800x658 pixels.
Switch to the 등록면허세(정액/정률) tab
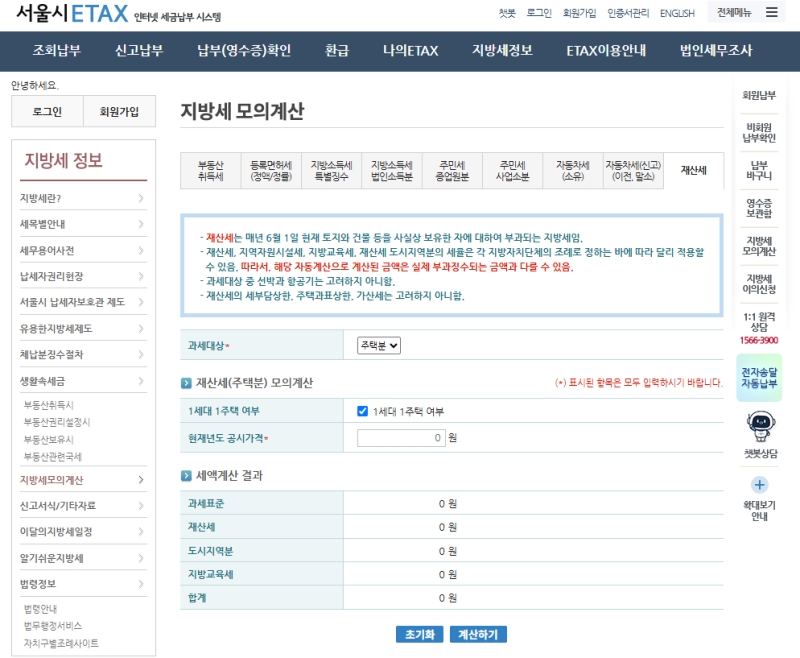click(271, 171)
